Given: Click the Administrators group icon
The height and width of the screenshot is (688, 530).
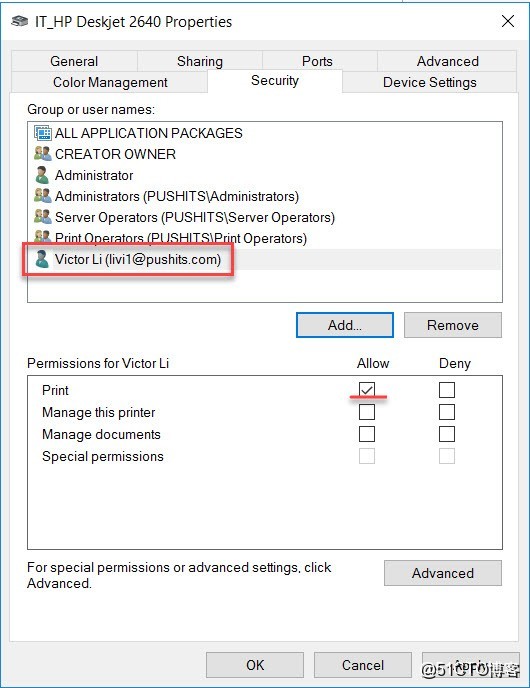Looking at the screenshot, I should 43,196.
